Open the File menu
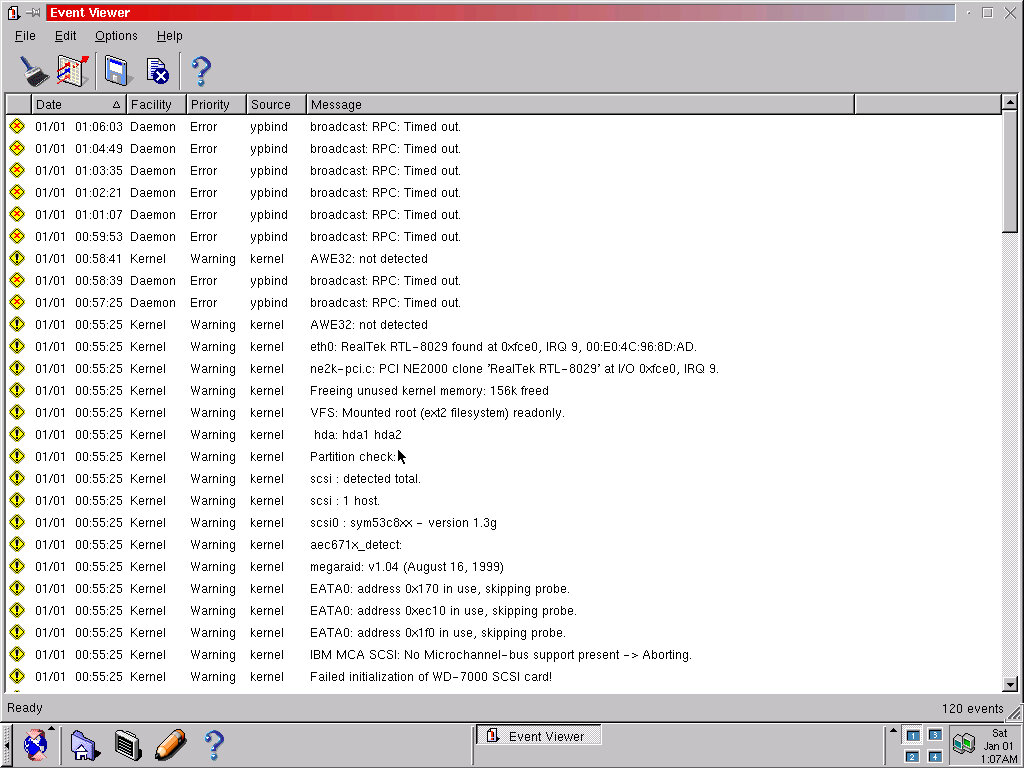 25,36
